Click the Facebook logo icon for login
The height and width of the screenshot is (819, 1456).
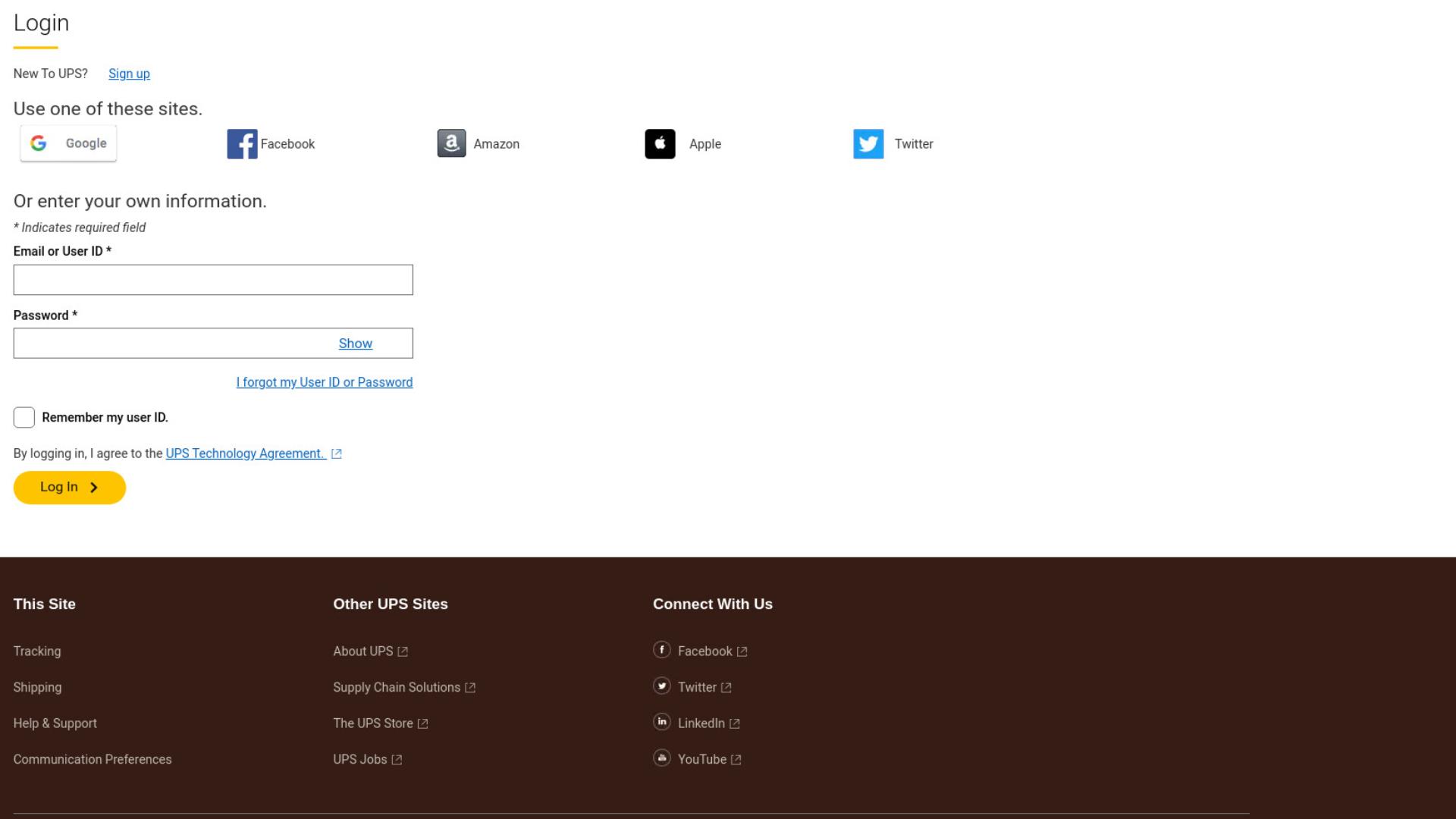point(242,144)
